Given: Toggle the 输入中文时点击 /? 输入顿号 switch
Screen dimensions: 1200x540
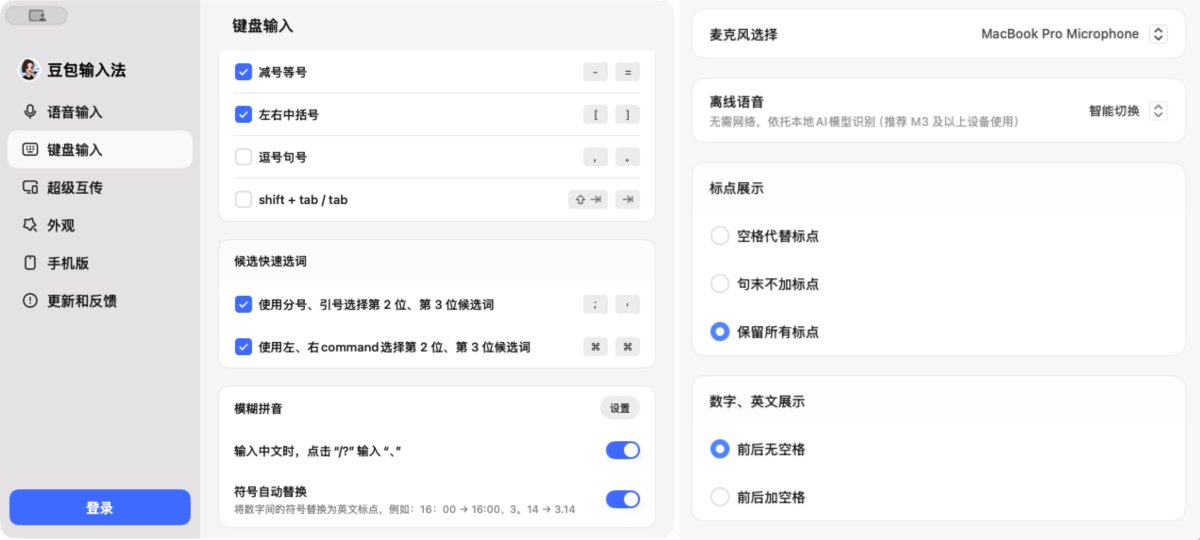Looking at the screenshot, I should 622,451.
